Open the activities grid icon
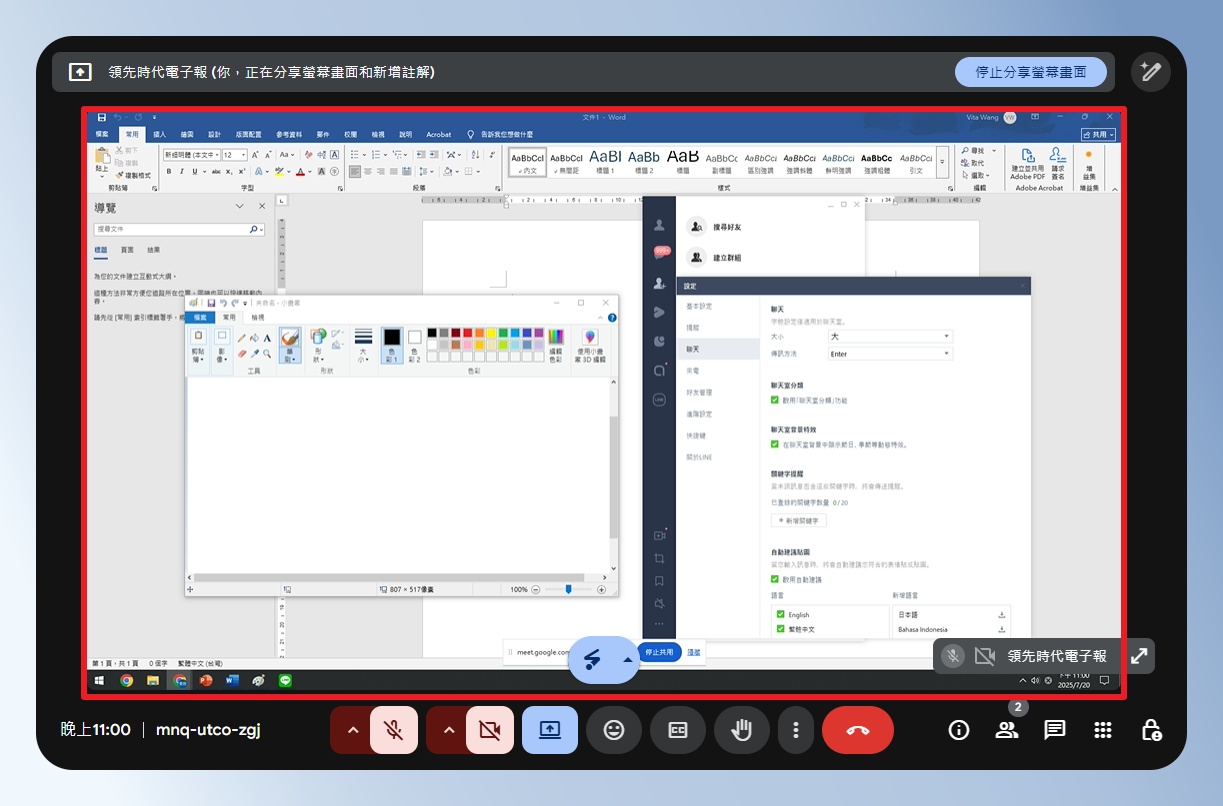The image size is (1223, 806). coord(1103,730)
